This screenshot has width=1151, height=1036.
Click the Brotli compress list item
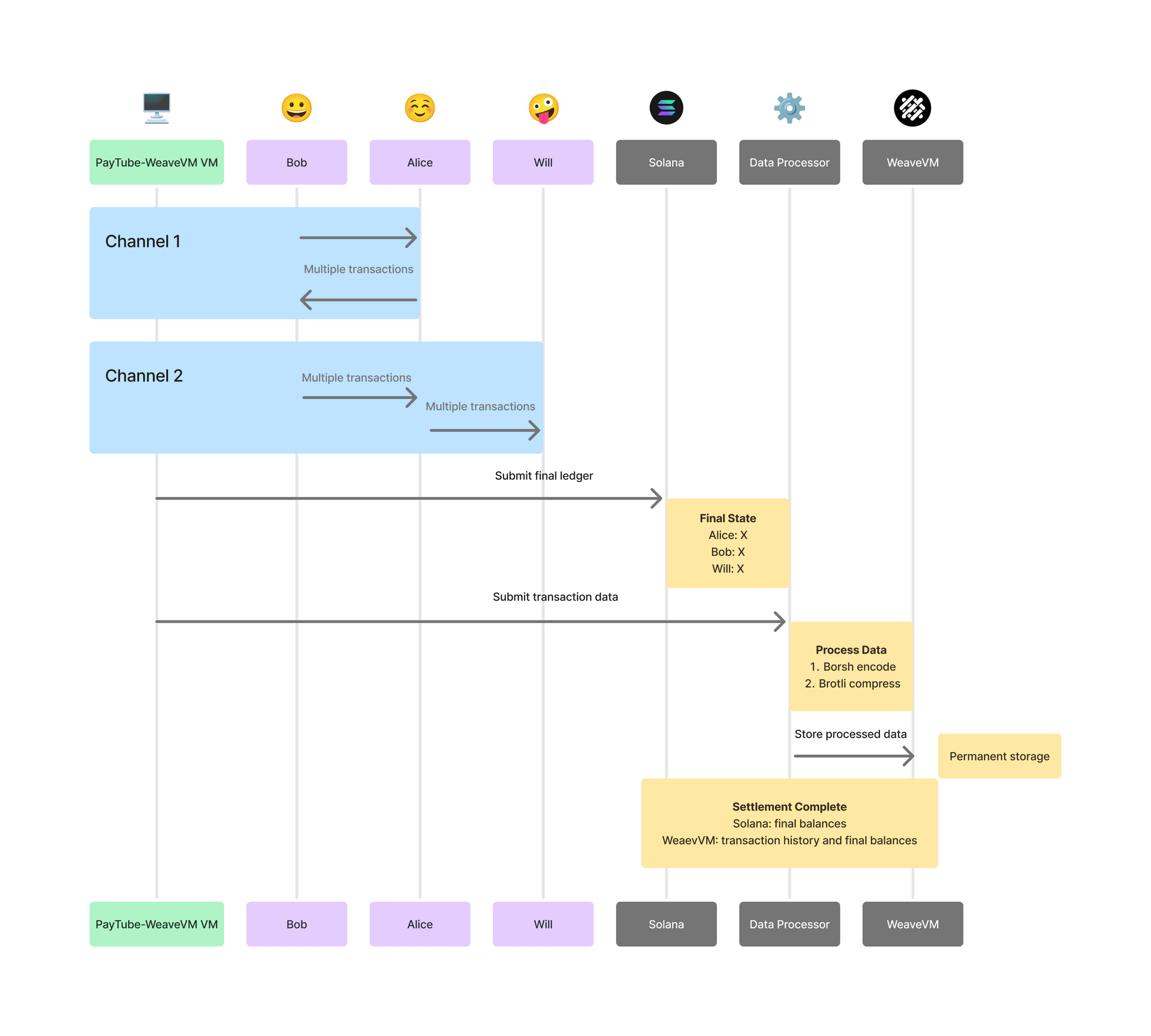point(852,683)
